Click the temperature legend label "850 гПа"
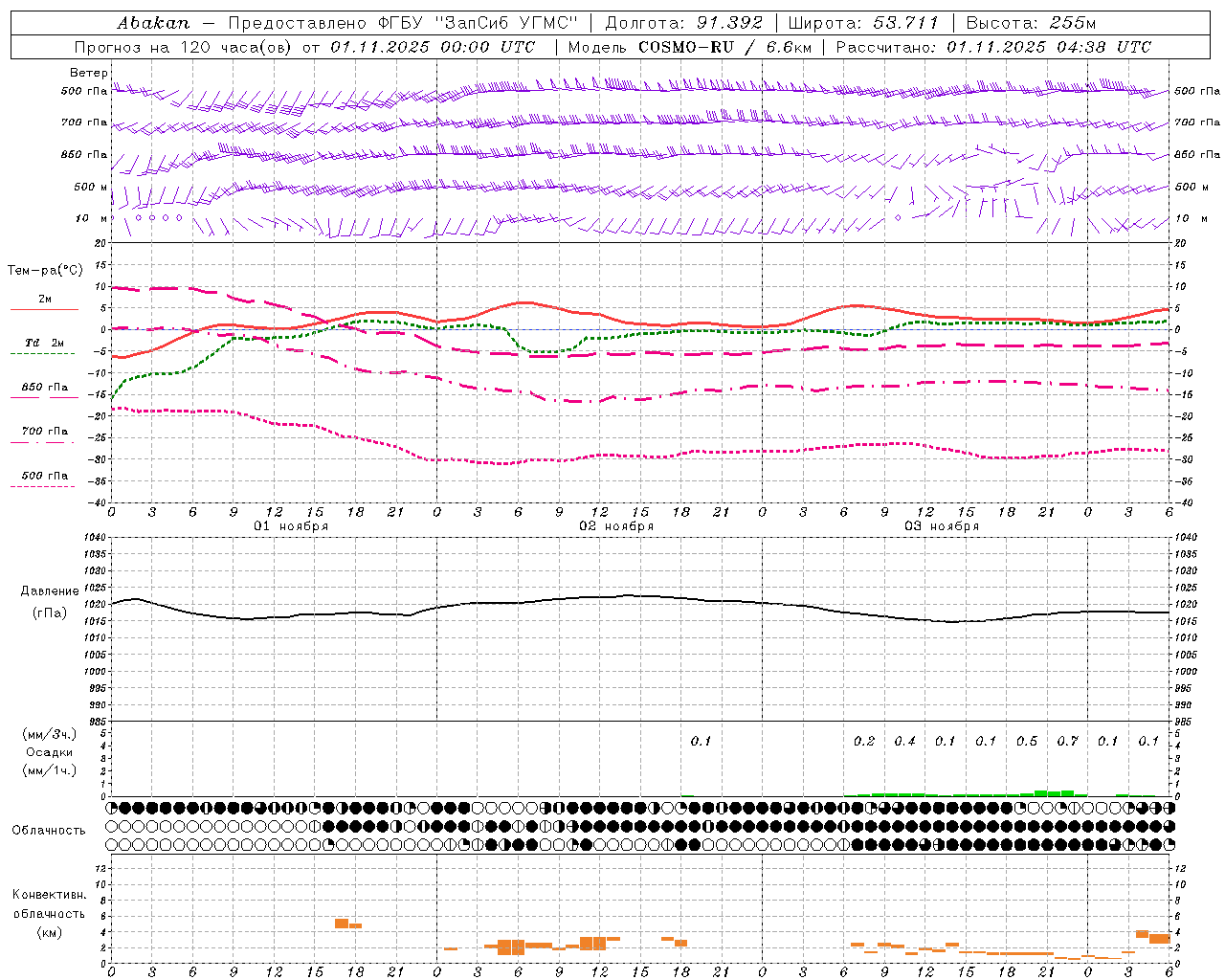The image size is (1225, 980). [x=45, y=388]
